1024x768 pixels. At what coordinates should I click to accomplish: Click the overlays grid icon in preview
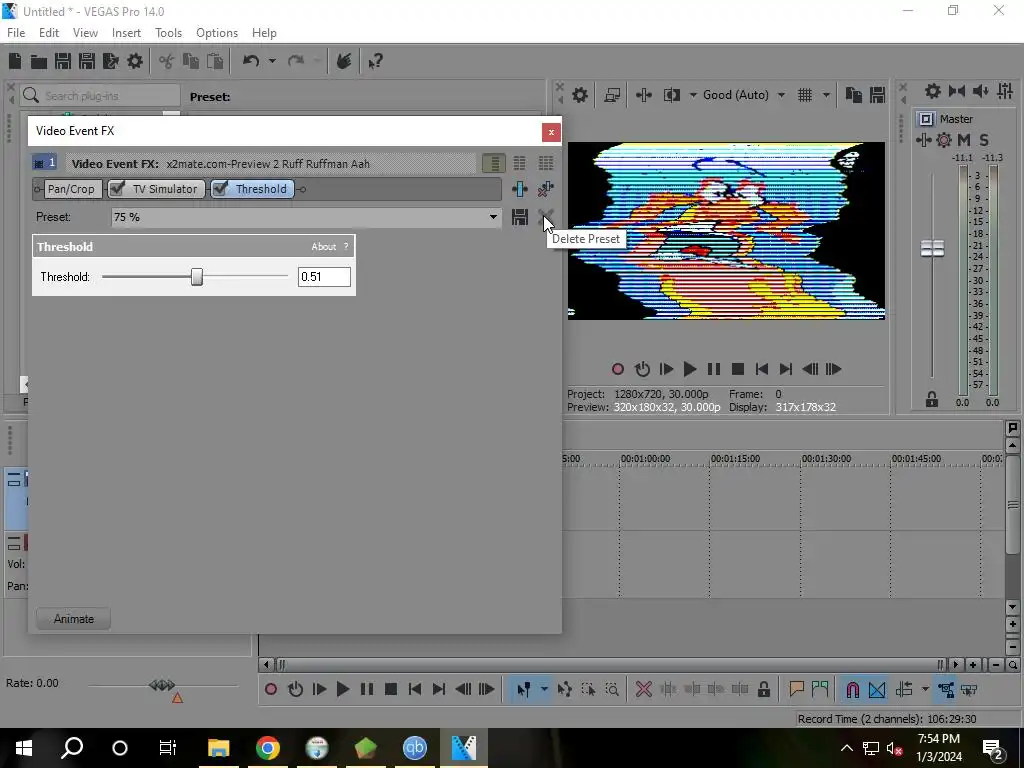tap(805, 95)
